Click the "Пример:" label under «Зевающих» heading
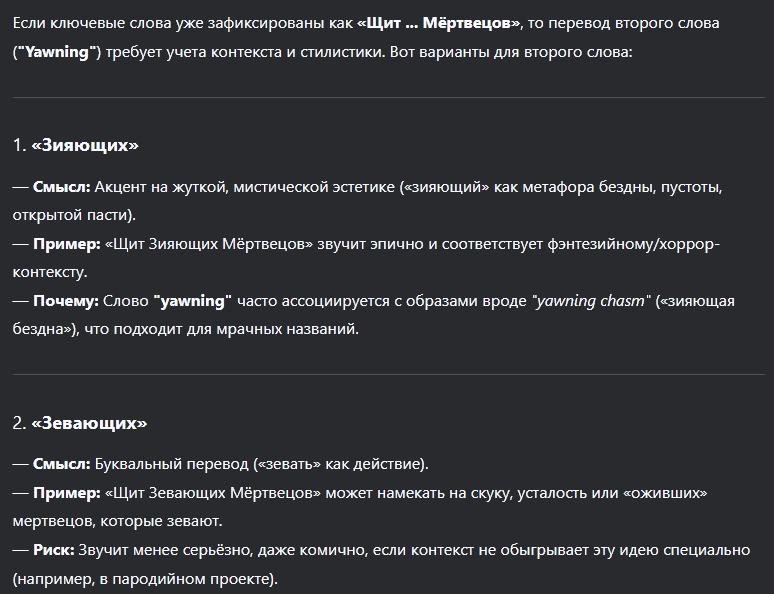This screenshot has width=774, height=594. [x=67, y=493]
